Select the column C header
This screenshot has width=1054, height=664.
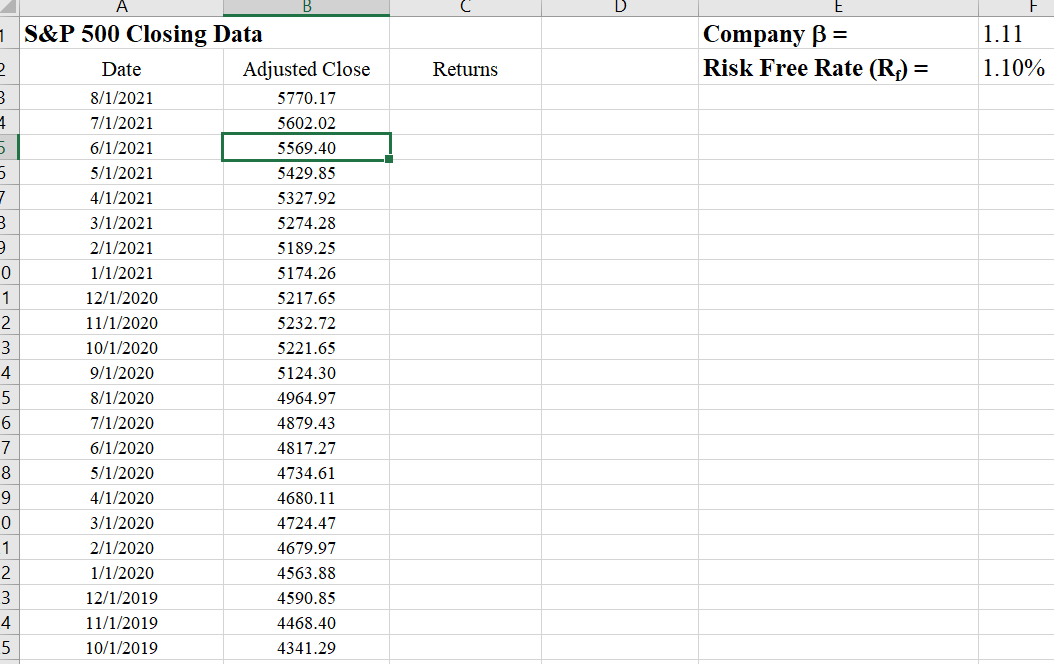[464, 6]
